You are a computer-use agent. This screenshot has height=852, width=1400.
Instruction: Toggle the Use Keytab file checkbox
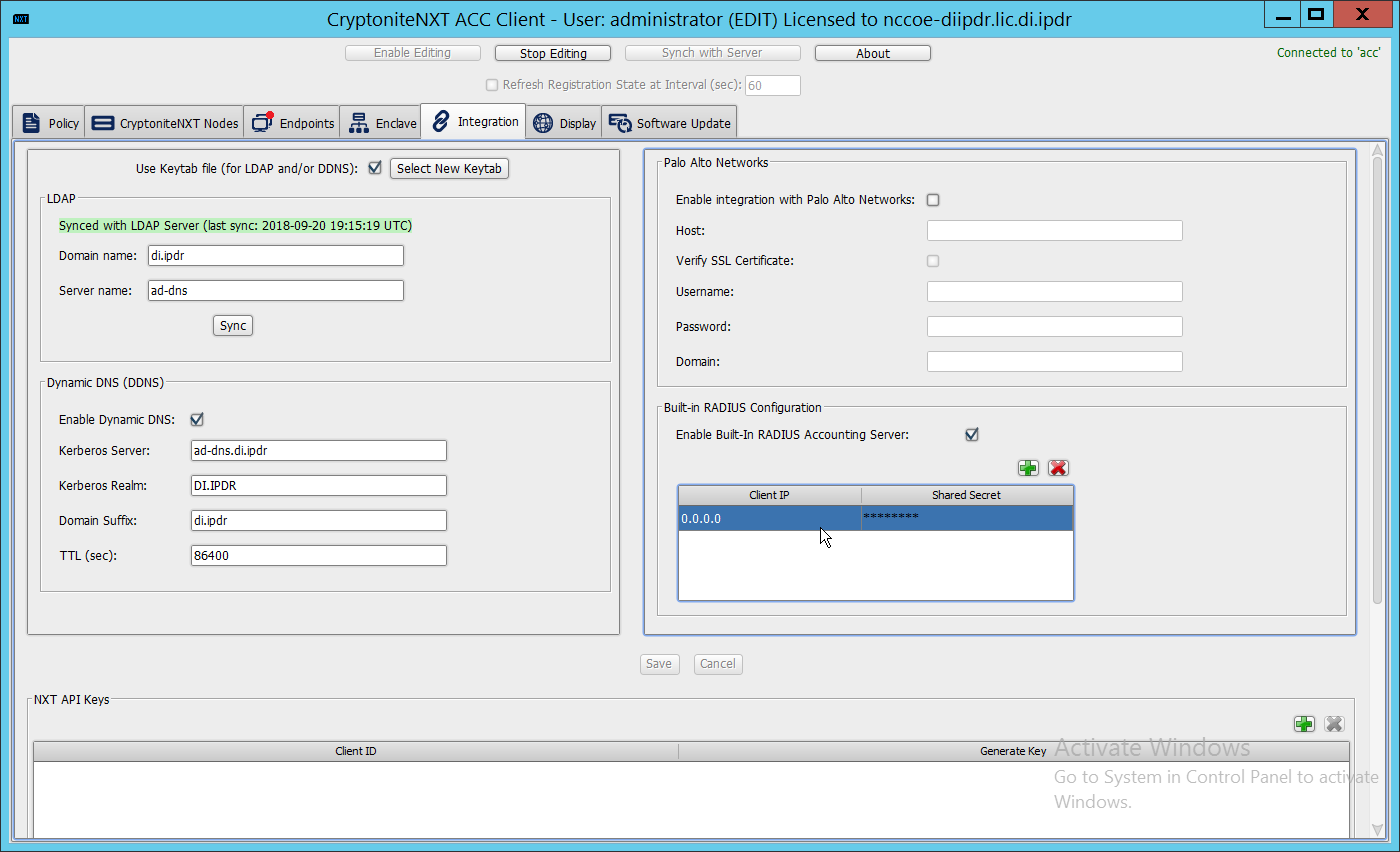(375, 168)
